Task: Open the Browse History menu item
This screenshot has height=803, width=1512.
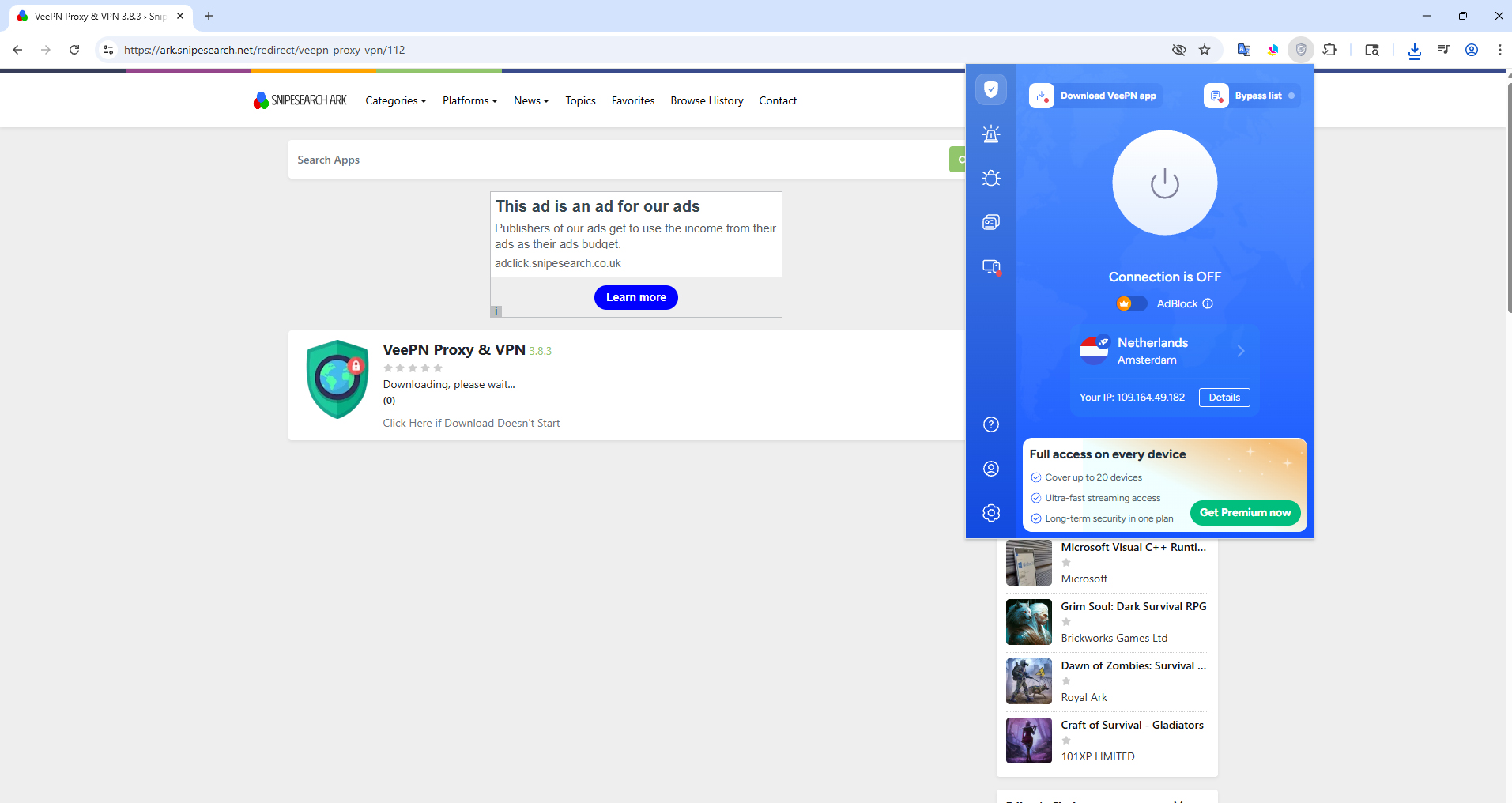Action: tap(707, 100)
